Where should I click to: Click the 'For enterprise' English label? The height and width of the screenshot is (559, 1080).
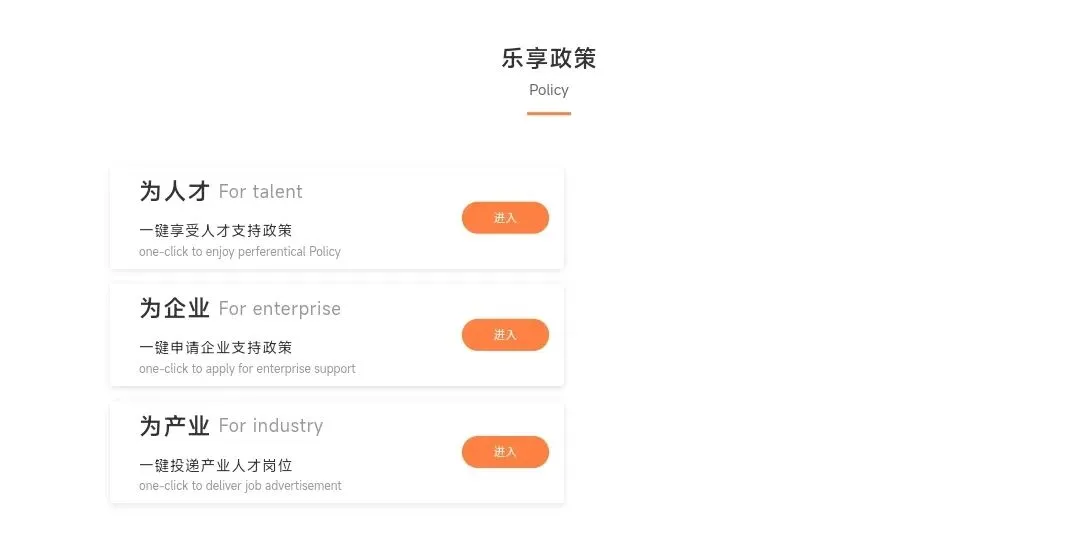click(279, 309)
